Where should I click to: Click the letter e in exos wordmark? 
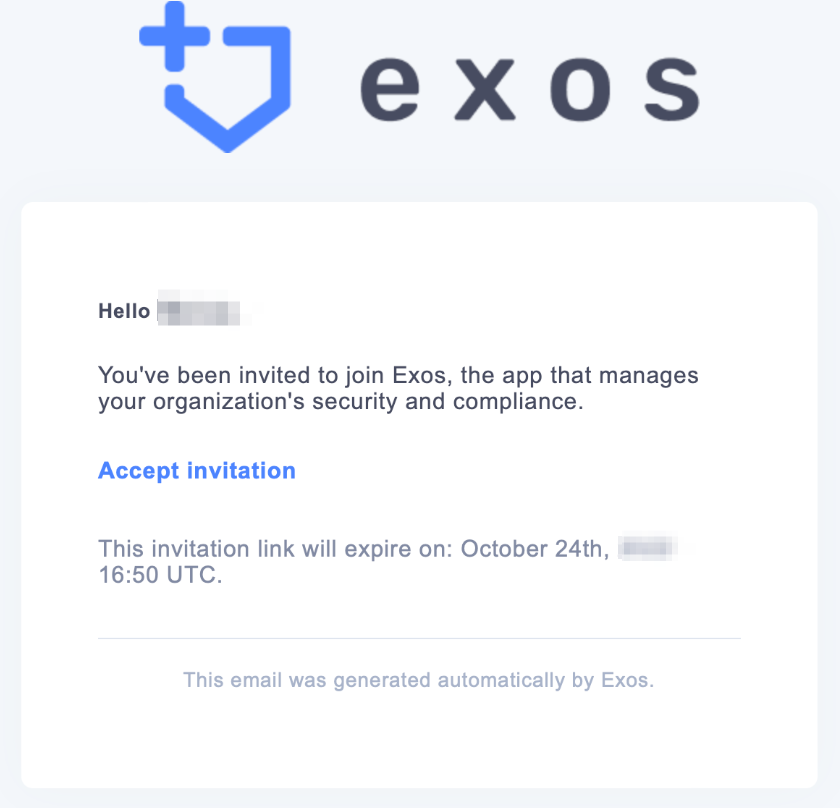[x=389, y=89]
